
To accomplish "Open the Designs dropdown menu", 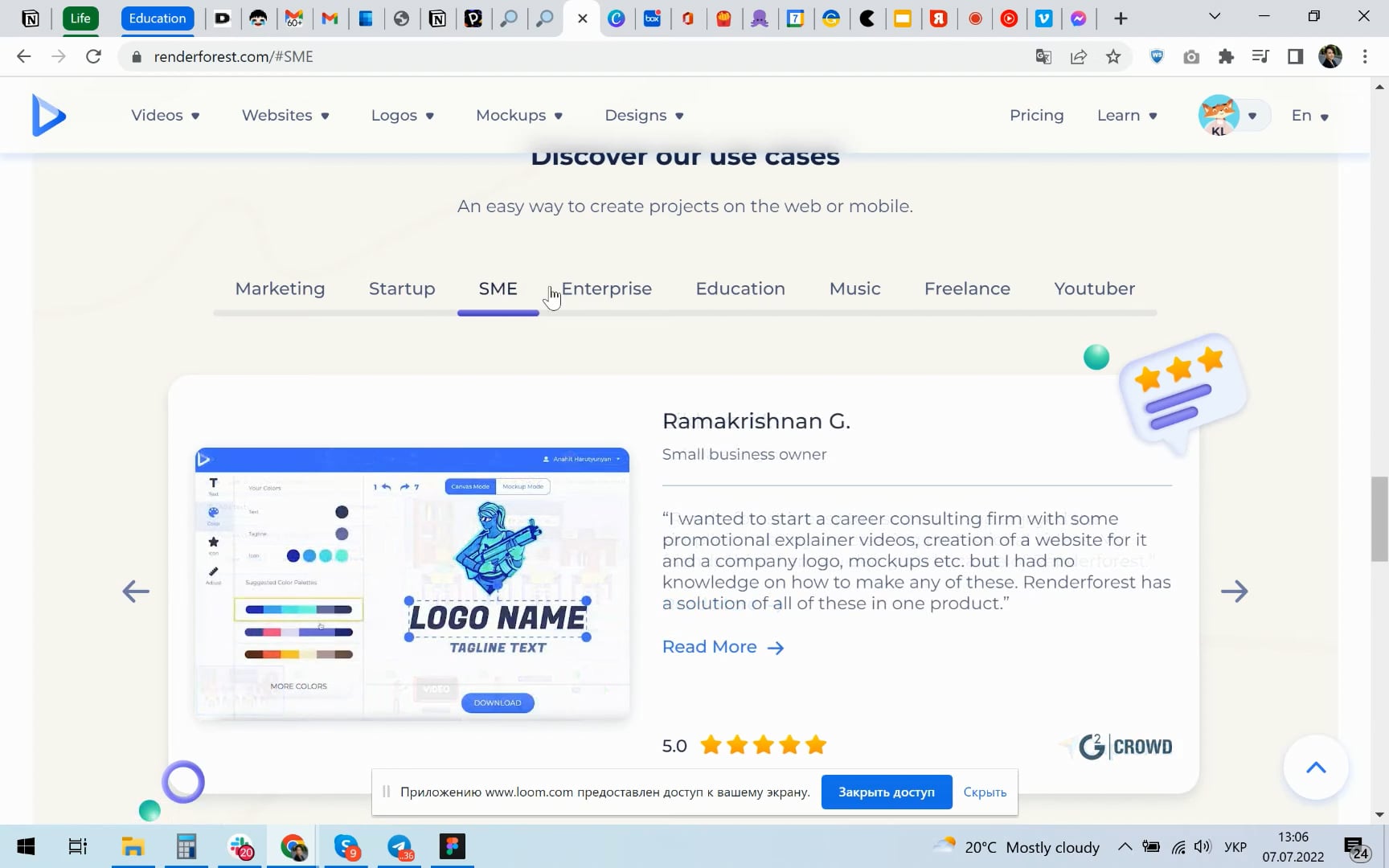I will (x=644, y=115).
